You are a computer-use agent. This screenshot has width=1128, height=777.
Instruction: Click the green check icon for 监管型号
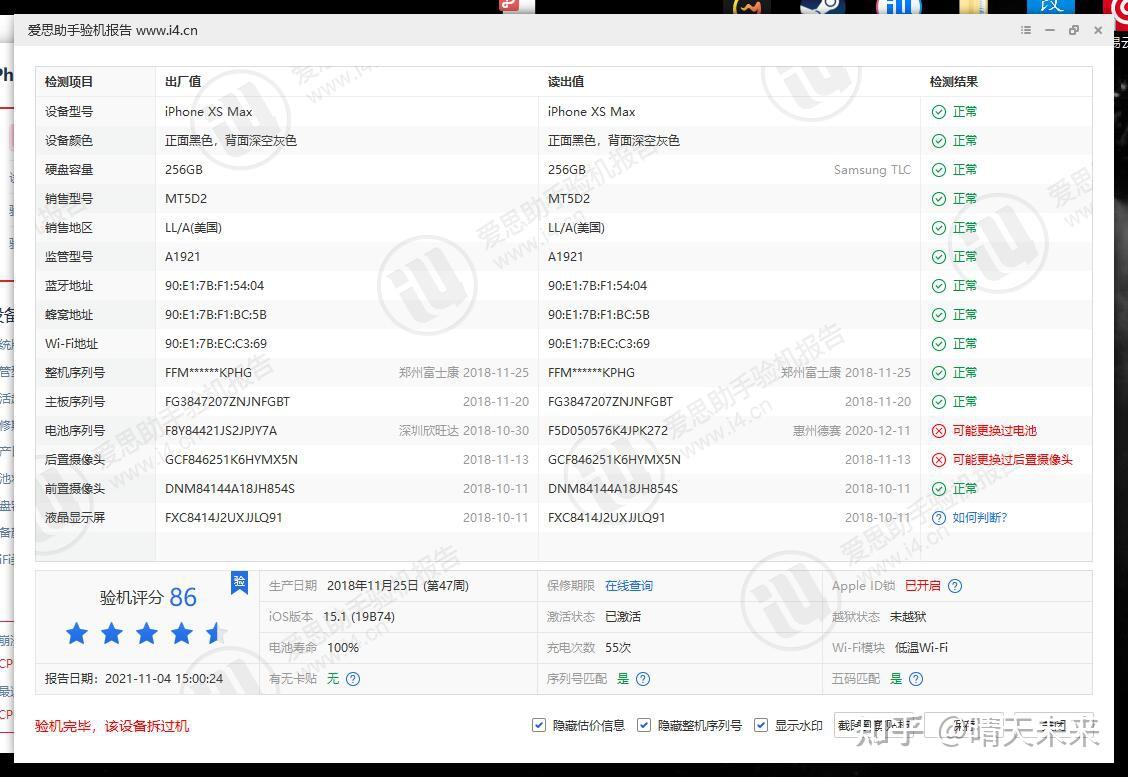click(939, 257)
